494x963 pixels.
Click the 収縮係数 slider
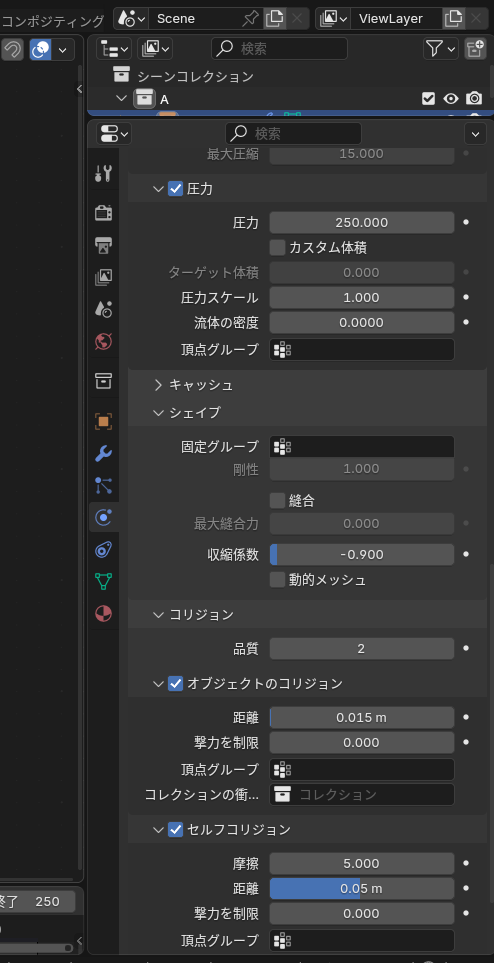pyautogui.click(x=362, y=555)
